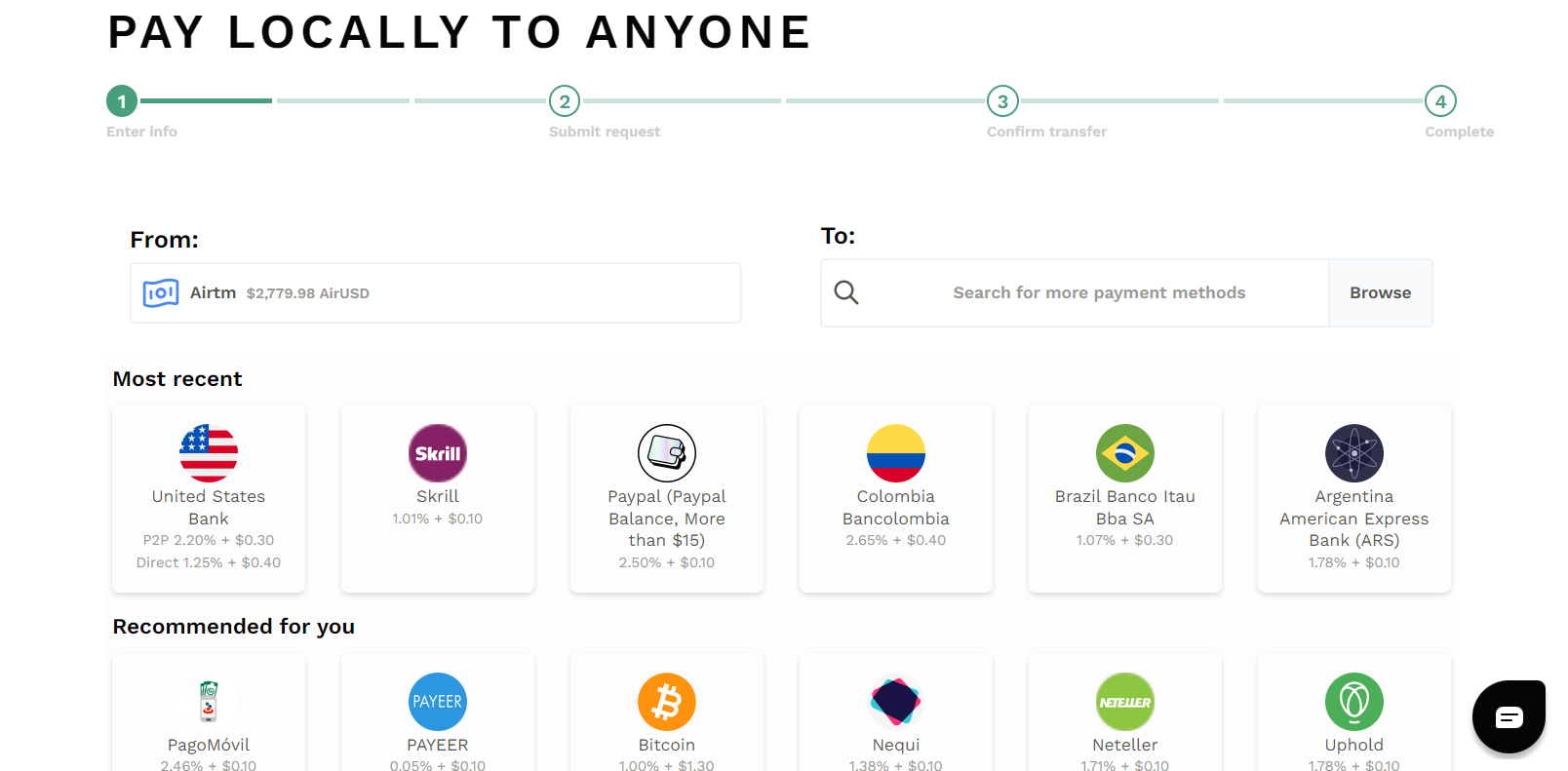Image resolution: width=1568 pixels, height=771 pixels.
Task: Click the Browse payment methods button
Action: pos(1381,292)
